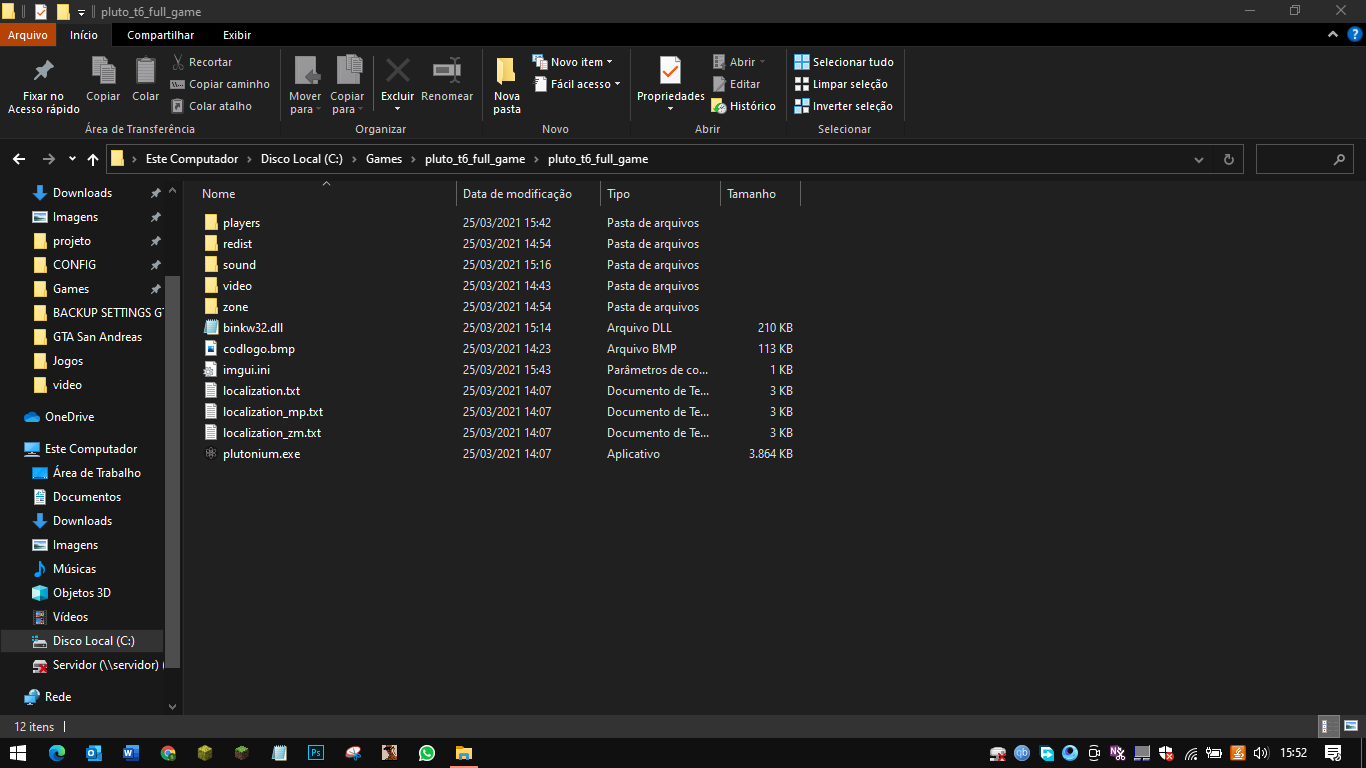This screenshot has height=768, width=1366.
Task: Click Selecionar tudo
Action: tap(844, 62)
